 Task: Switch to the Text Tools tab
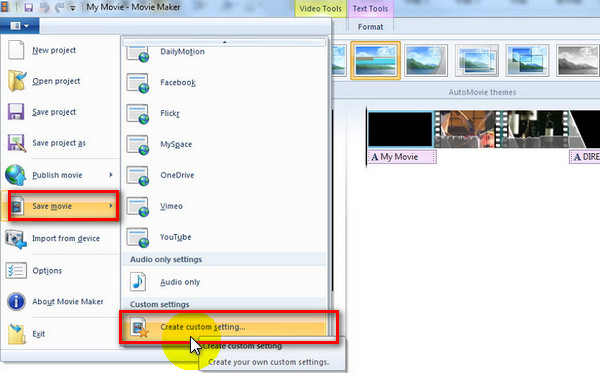[370, 8]
